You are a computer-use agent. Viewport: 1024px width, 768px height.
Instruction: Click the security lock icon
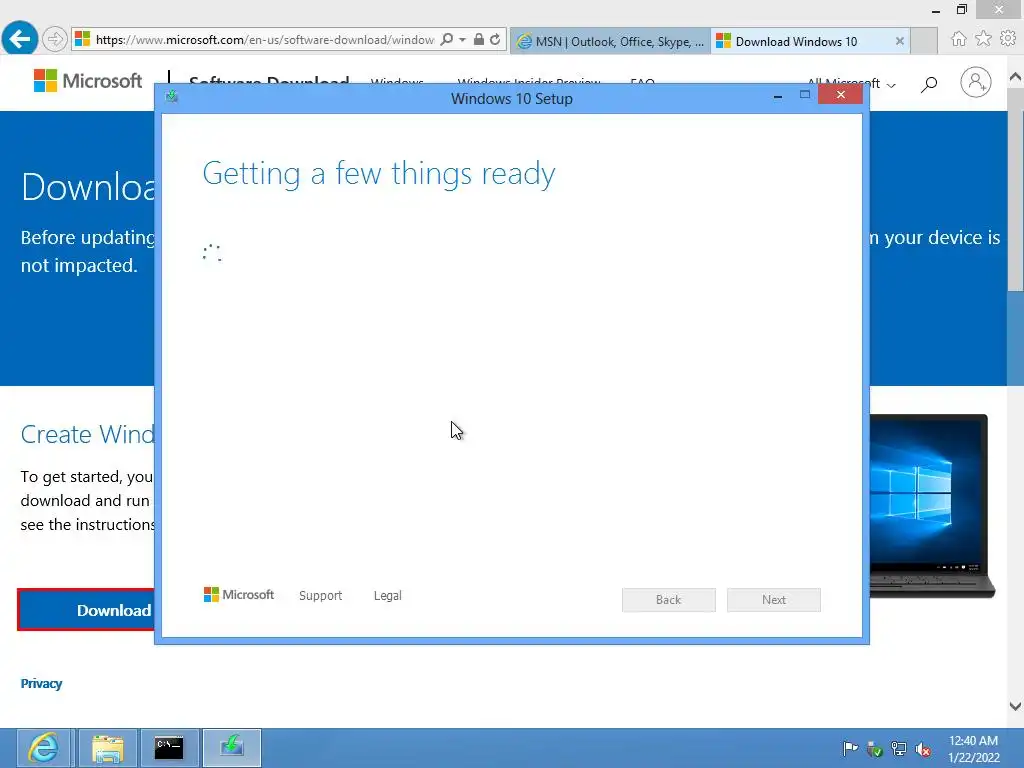(479, 39)
